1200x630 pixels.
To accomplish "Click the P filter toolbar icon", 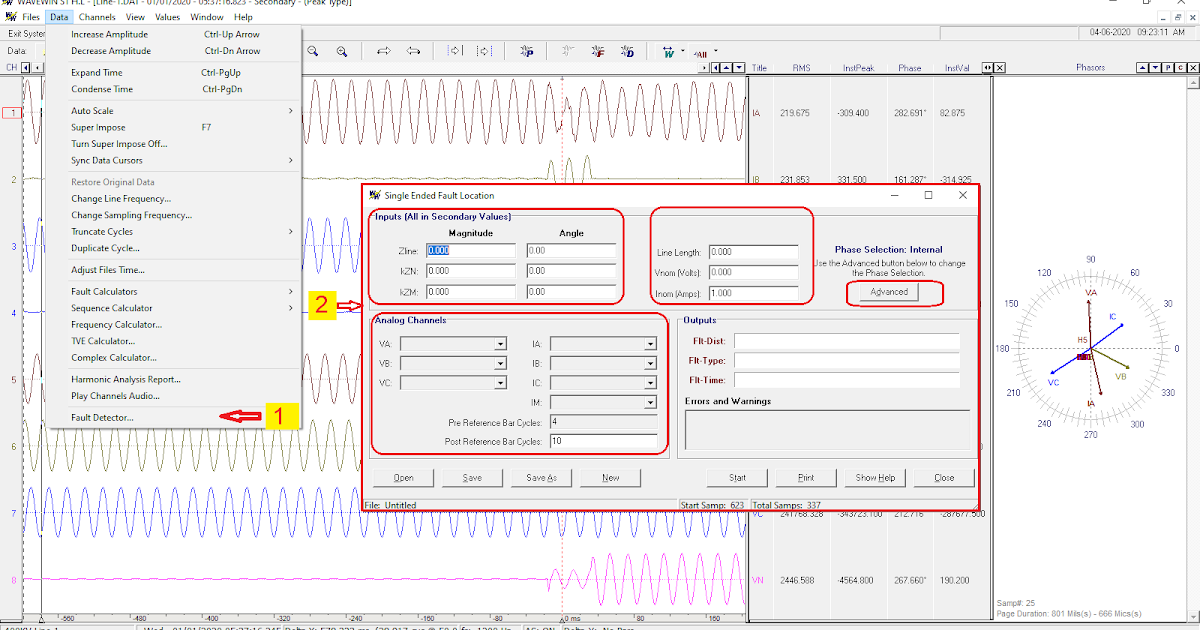I will (528, 51).
